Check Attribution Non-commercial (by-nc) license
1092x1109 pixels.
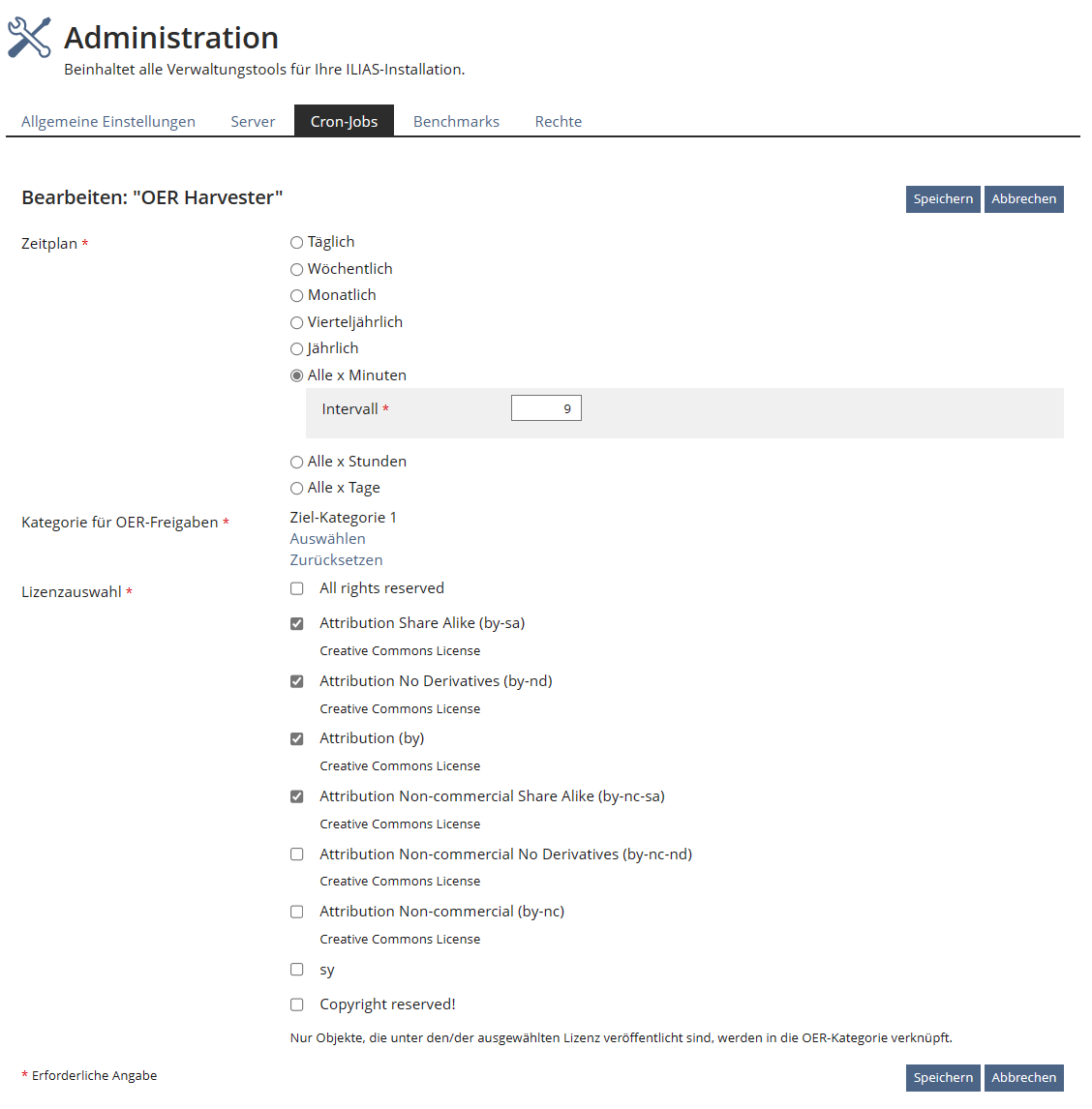coord(297,912)
